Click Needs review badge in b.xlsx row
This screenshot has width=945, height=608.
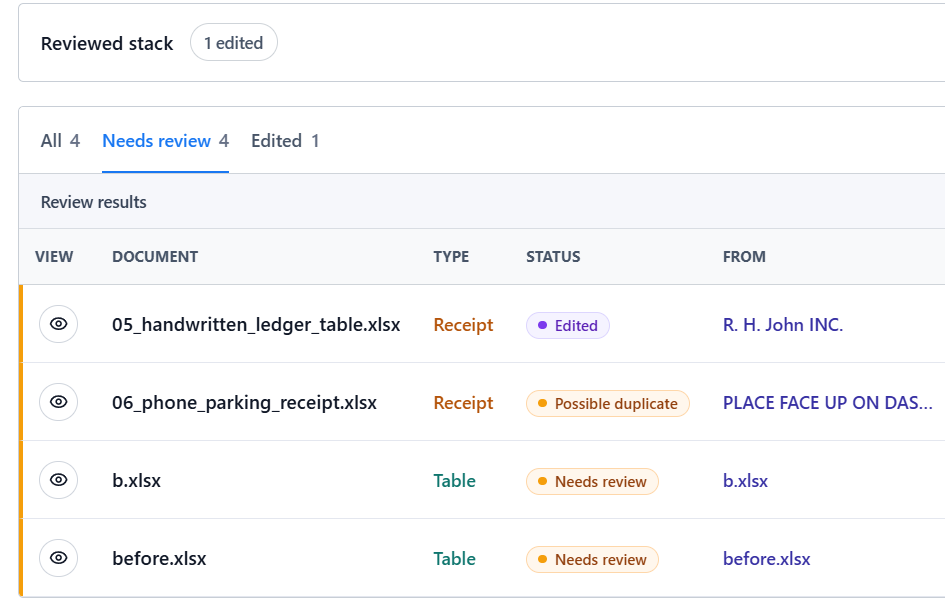pos(592,481)
